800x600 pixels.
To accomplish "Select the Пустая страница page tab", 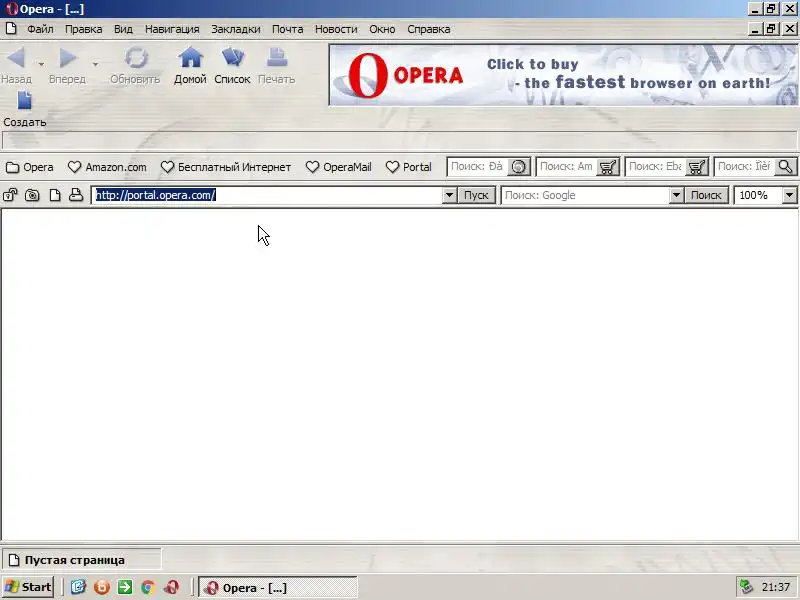I will [82, 560].
